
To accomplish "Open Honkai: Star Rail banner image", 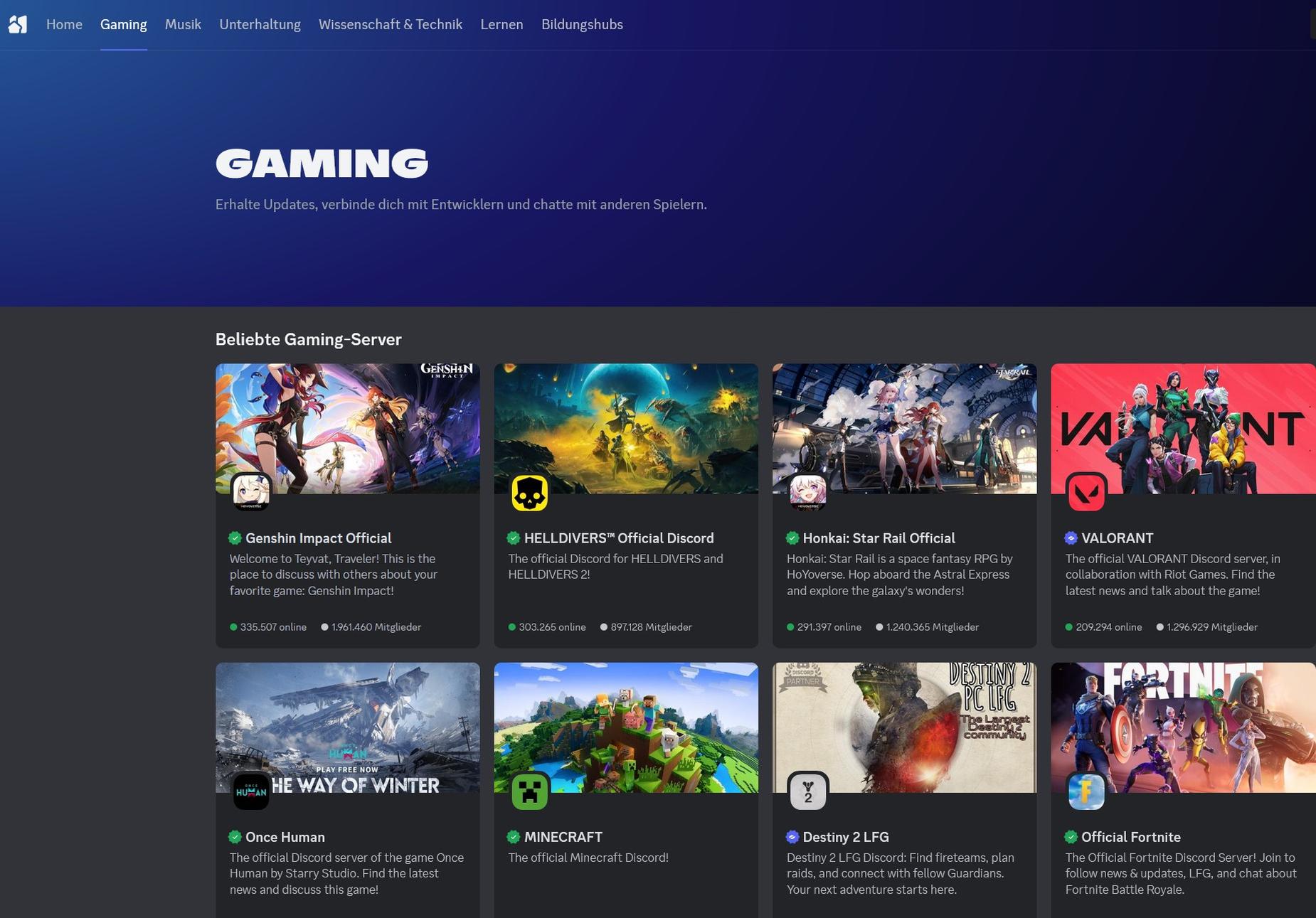I will [904, 428].
